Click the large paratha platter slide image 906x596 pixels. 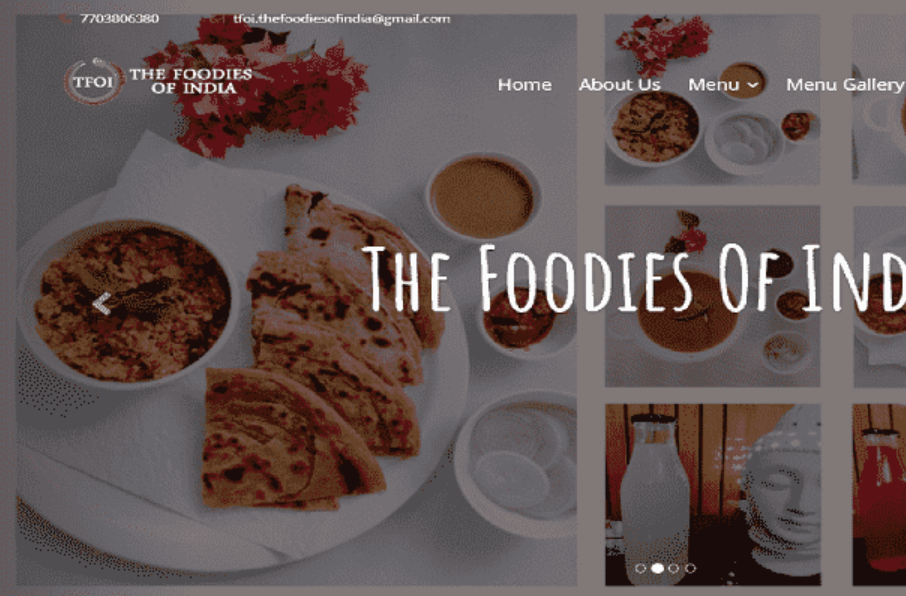(296, 300)
